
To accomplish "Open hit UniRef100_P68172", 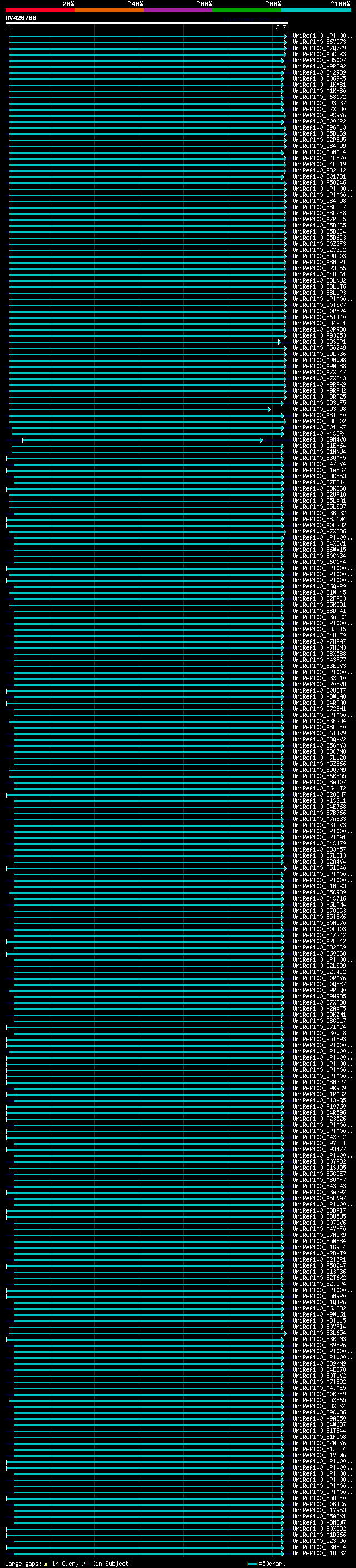I will (x=319, y=97).
